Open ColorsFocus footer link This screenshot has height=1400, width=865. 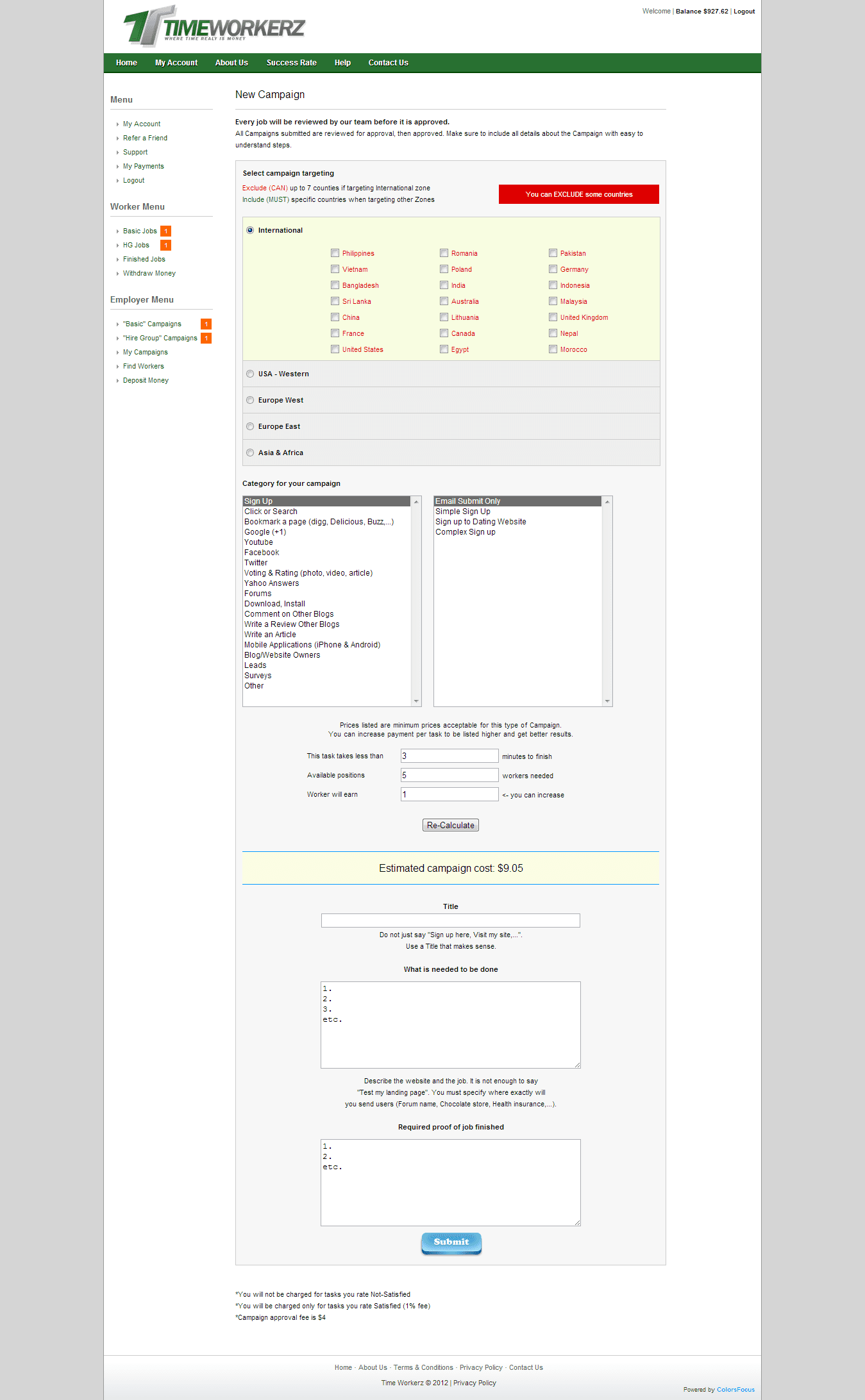(x=735, y=1390)
